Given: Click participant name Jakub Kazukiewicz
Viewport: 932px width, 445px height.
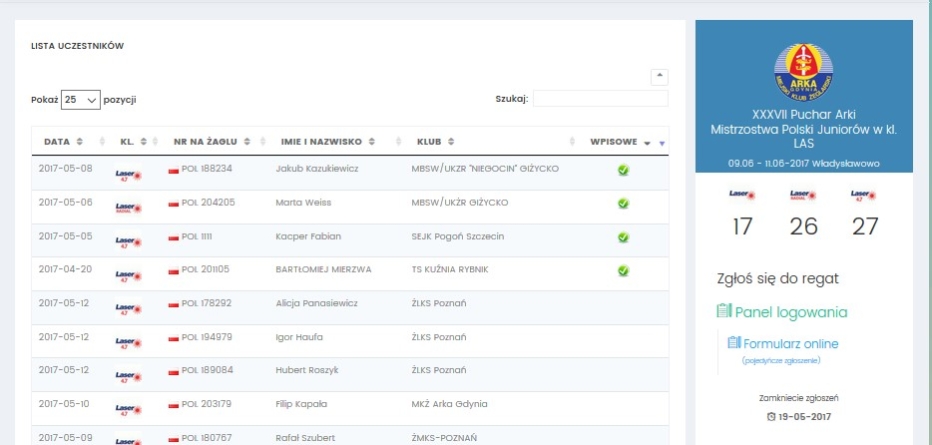Looking at the screenshot, I should [x=317, y=169].
